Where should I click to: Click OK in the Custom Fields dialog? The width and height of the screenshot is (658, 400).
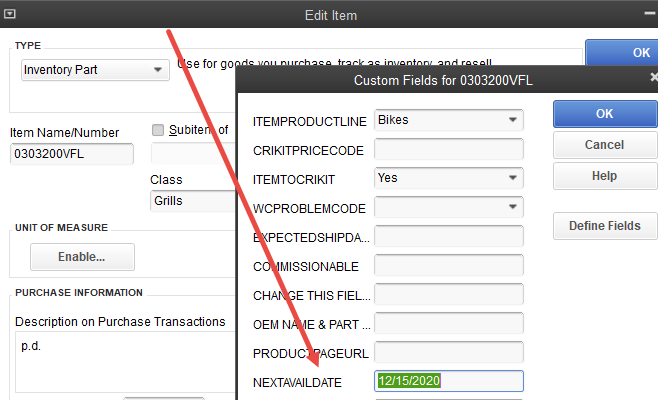pyautogui.click(x=604, y=113)
